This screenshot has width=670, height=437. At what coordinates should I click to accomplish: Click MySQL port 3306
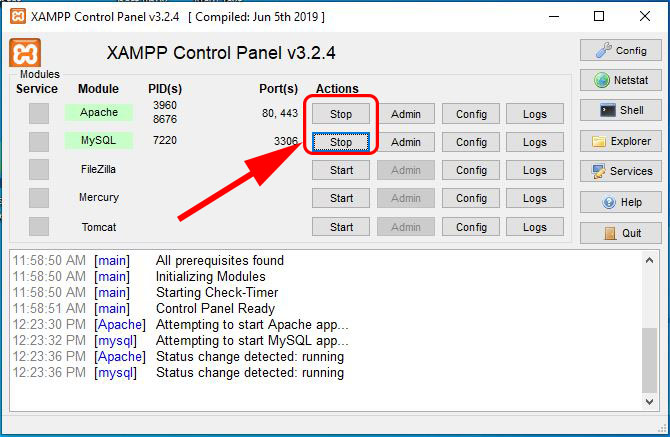pyautogui.click(x=286, y=141)
